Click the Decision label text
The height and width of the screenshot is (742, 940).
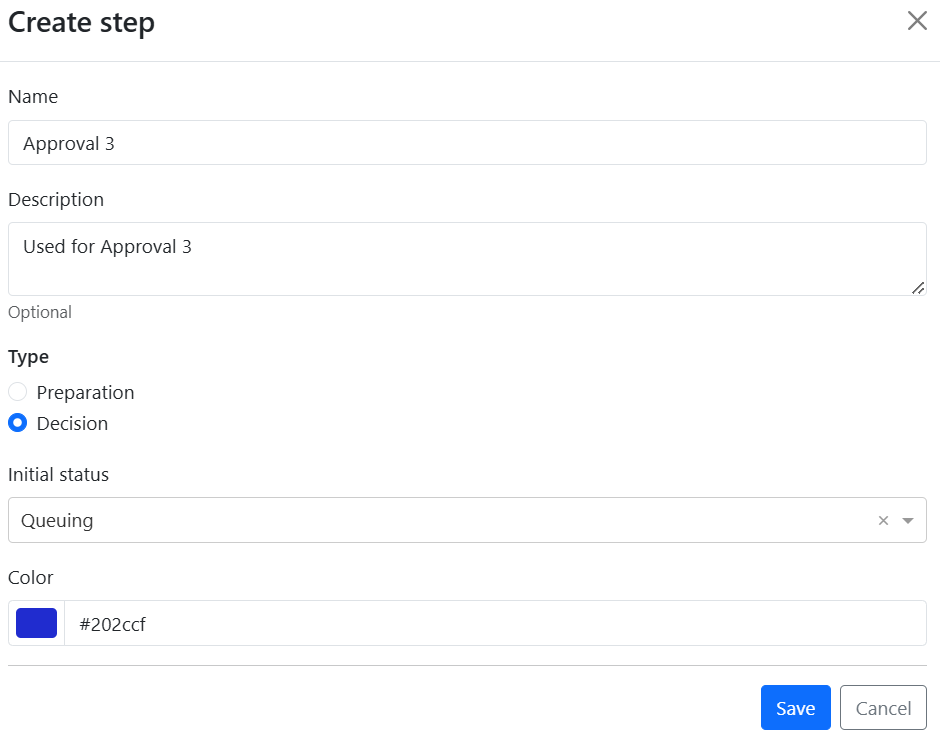[x=72, y=424]
